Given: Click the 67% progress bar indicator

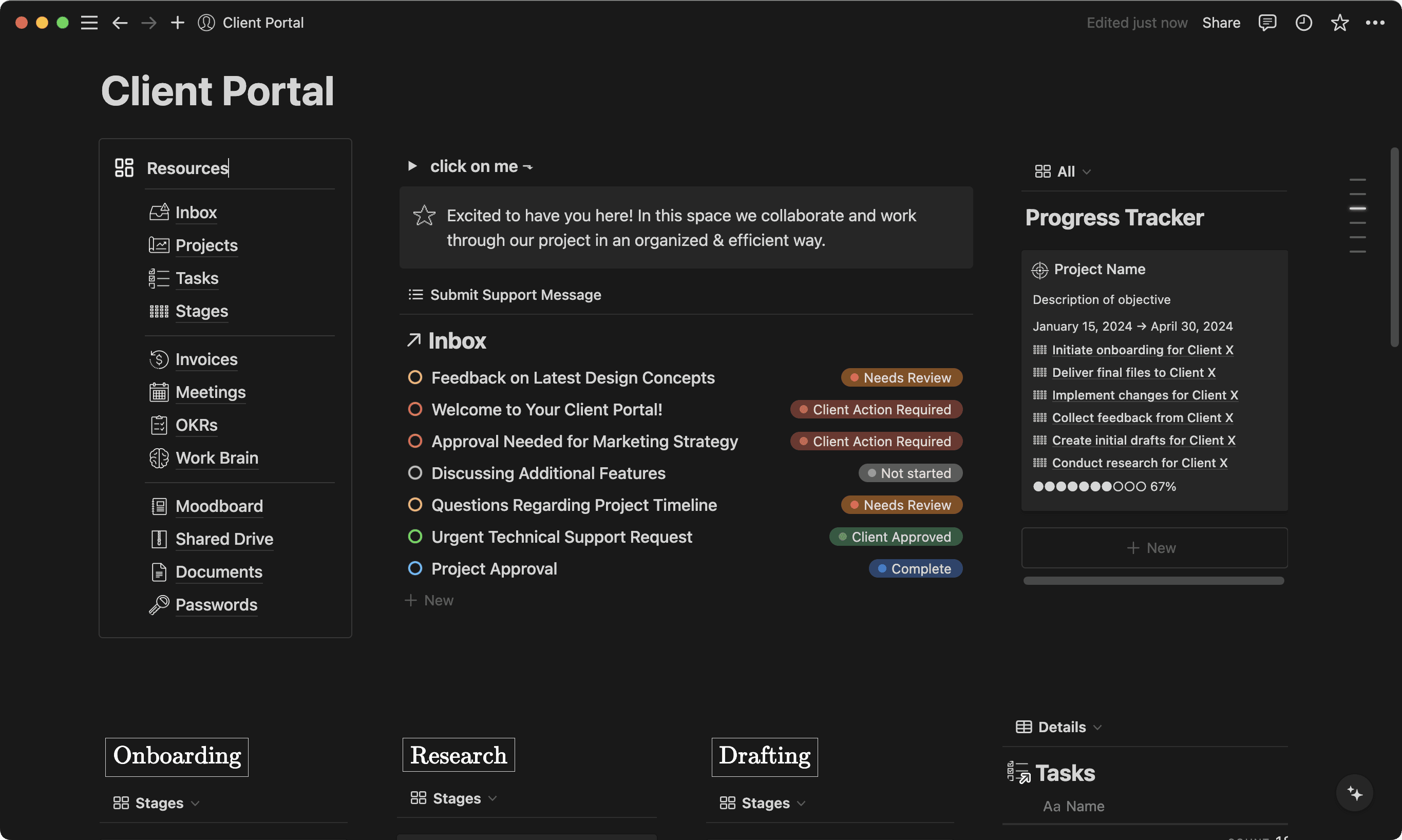Looking at the screenshot, I should tap(1104, 486).
